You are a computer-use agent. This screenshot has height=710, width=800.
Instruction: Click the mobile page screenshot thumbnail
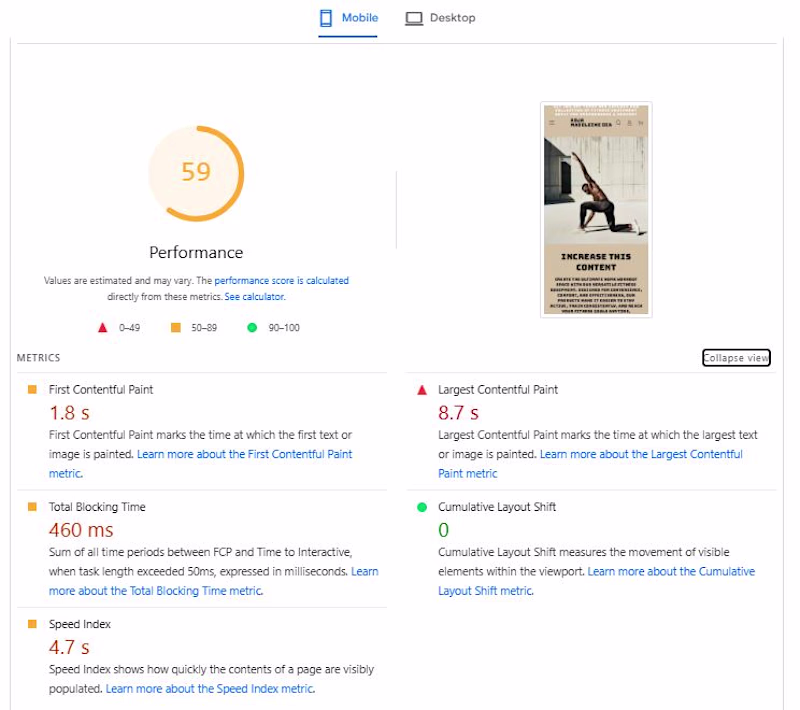596,210
